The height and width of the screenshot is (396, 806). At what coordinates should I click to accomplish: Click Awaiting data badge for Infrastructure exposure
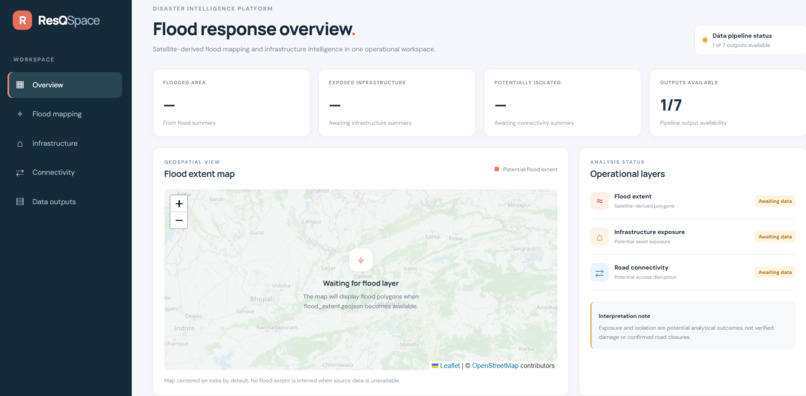click(x=775, y=237)
